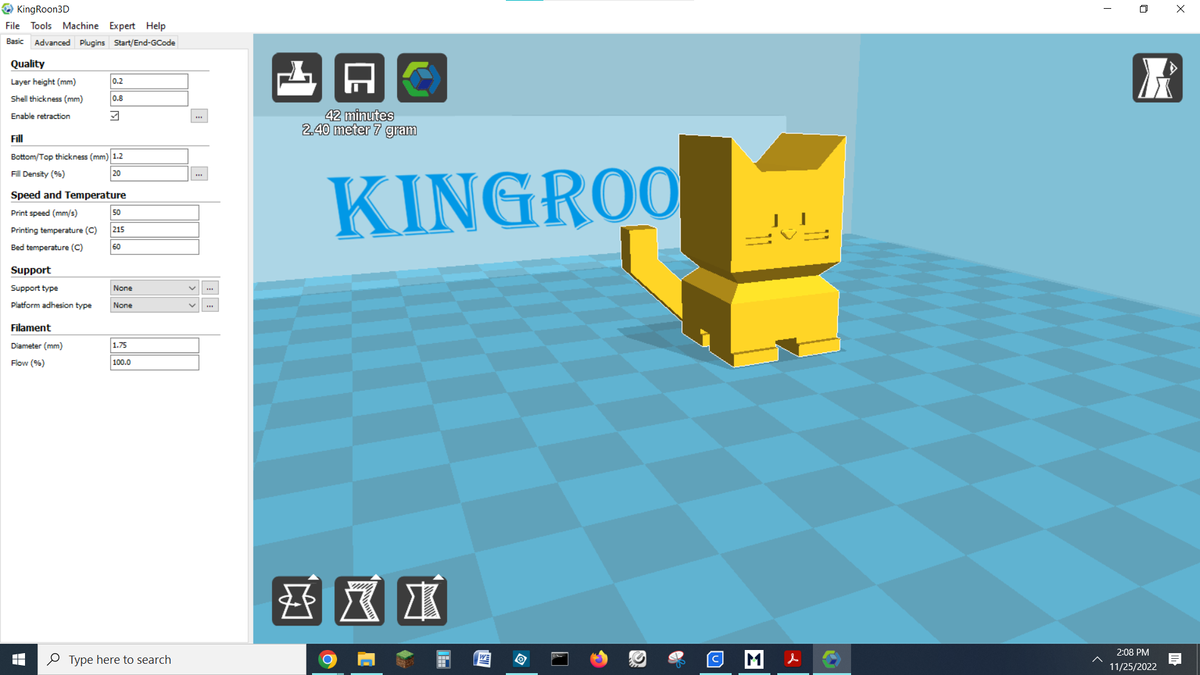
Task: Open the Expert menu
Action: click(122, 25)
